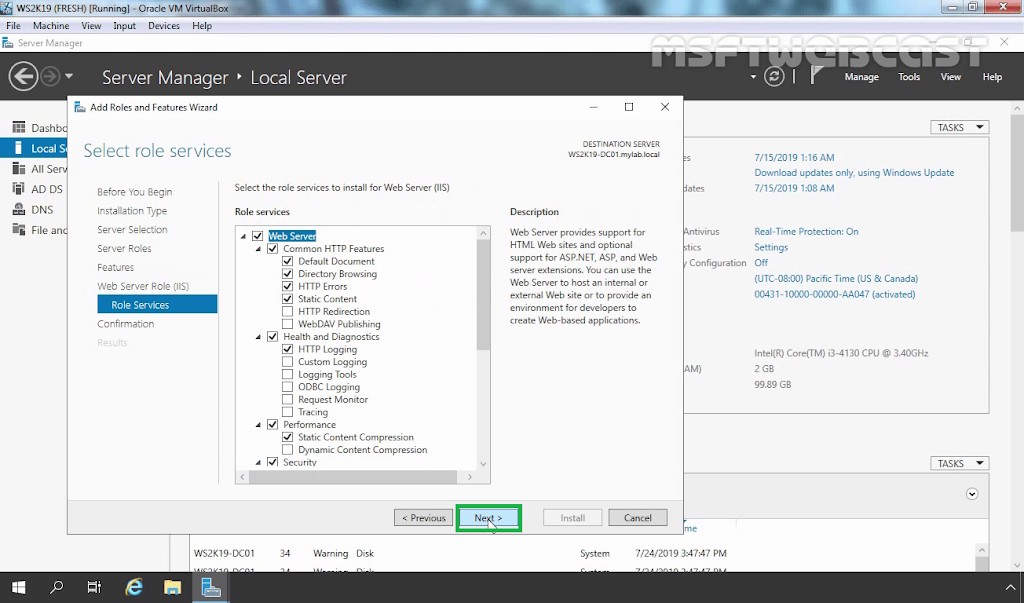Collapse the Web Server tree node
Image resolution: width=1024 pixels, height=603 pixels.
243,236
